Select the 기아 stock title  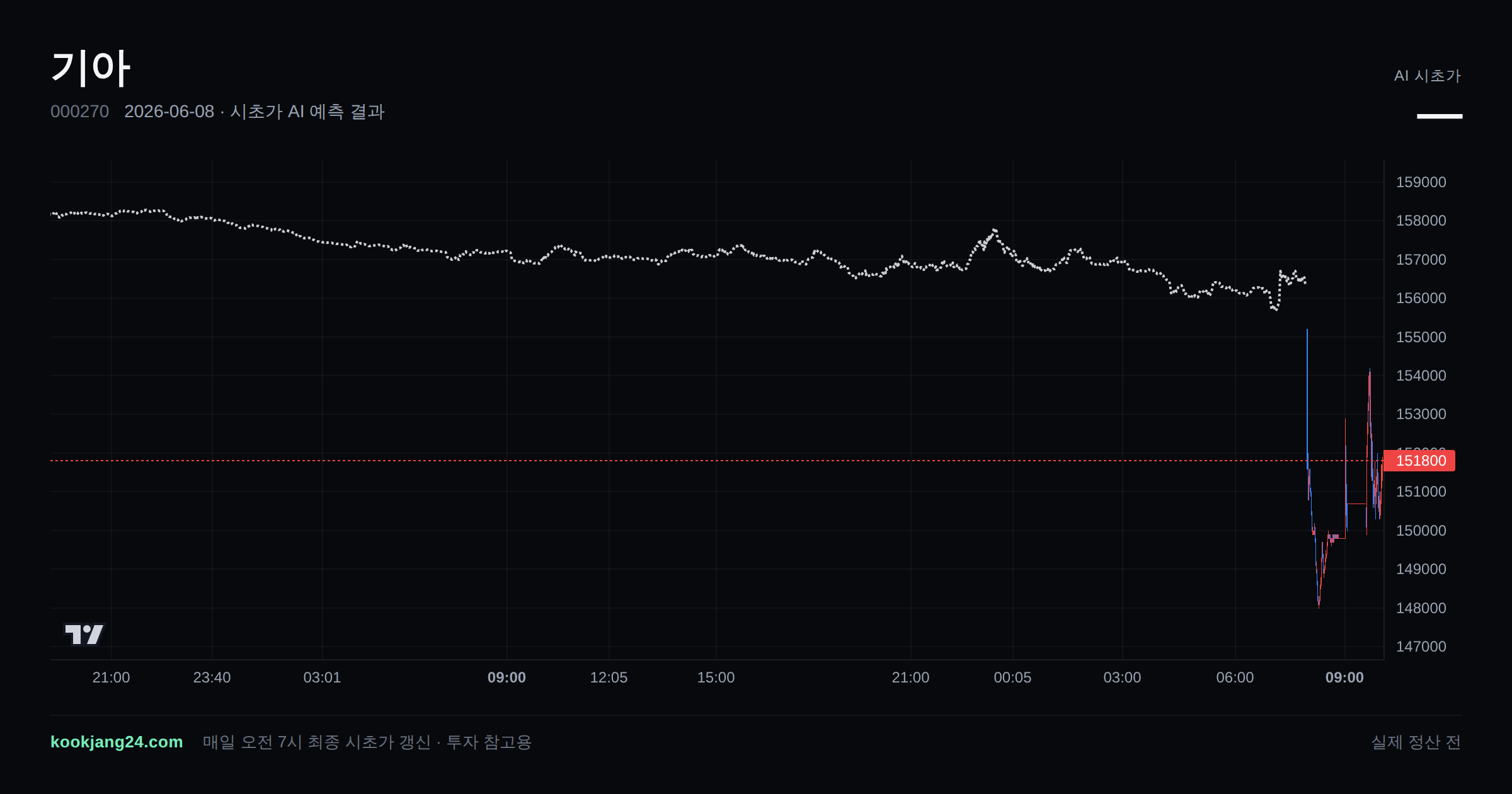[91, 68]
